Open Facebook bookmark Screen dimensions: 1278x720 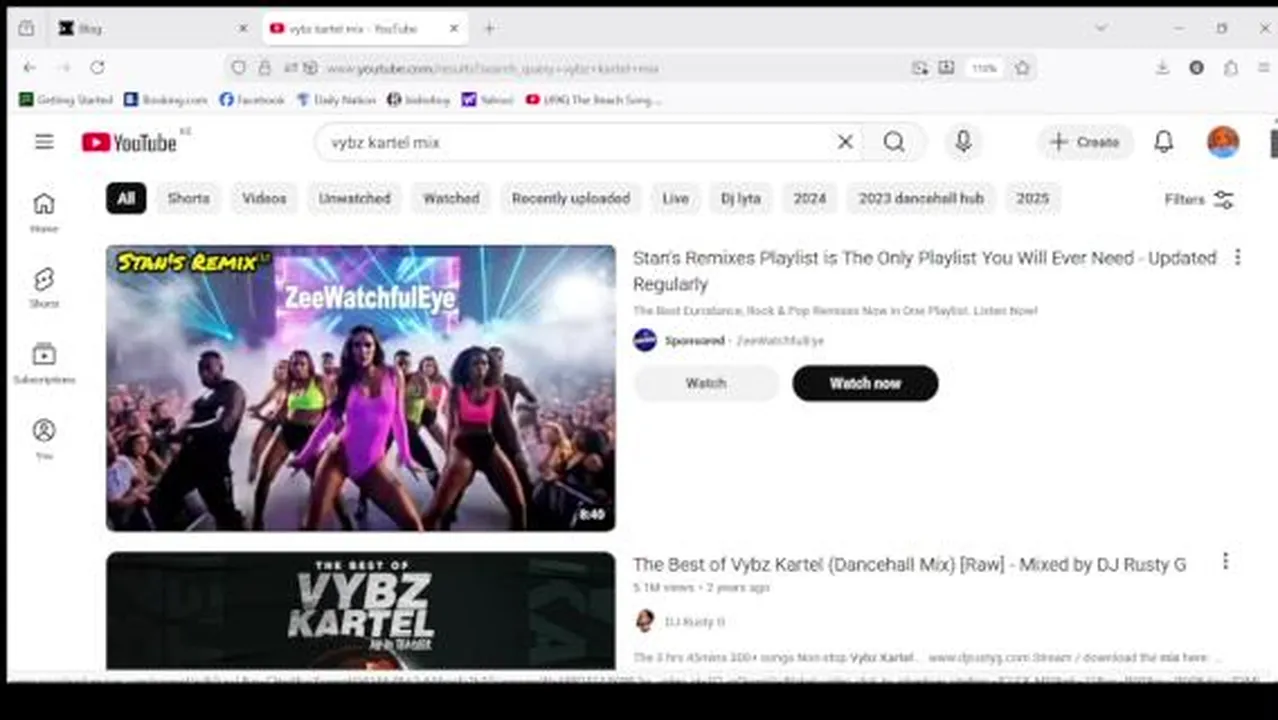(x=252, y=100)
